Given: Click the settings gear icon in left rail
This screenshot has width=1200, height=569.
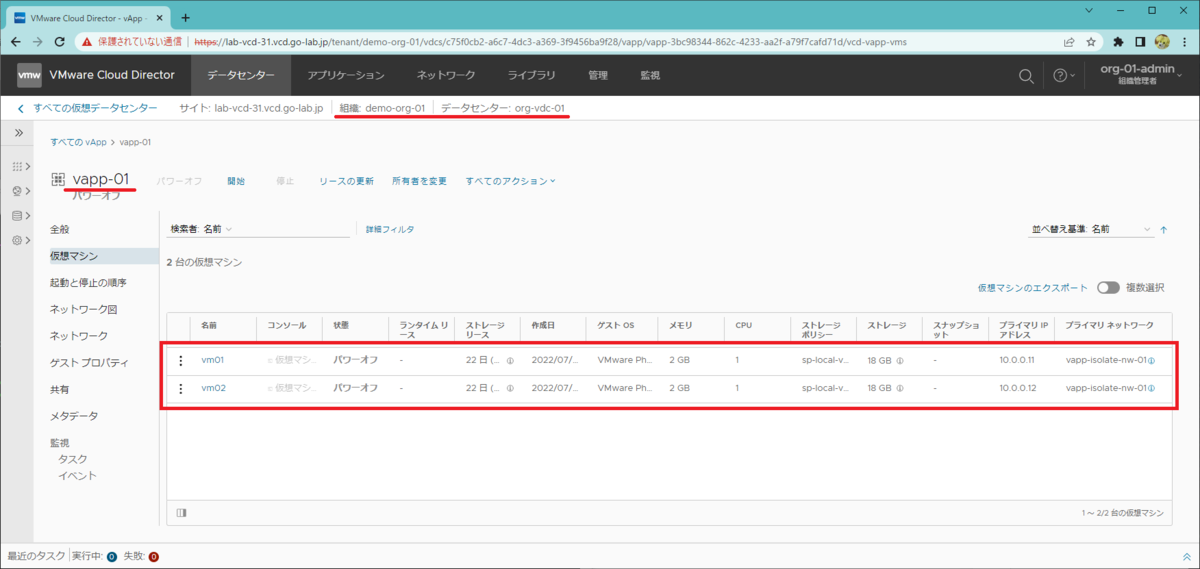Looking at the screenshot, I should [17, 241].
